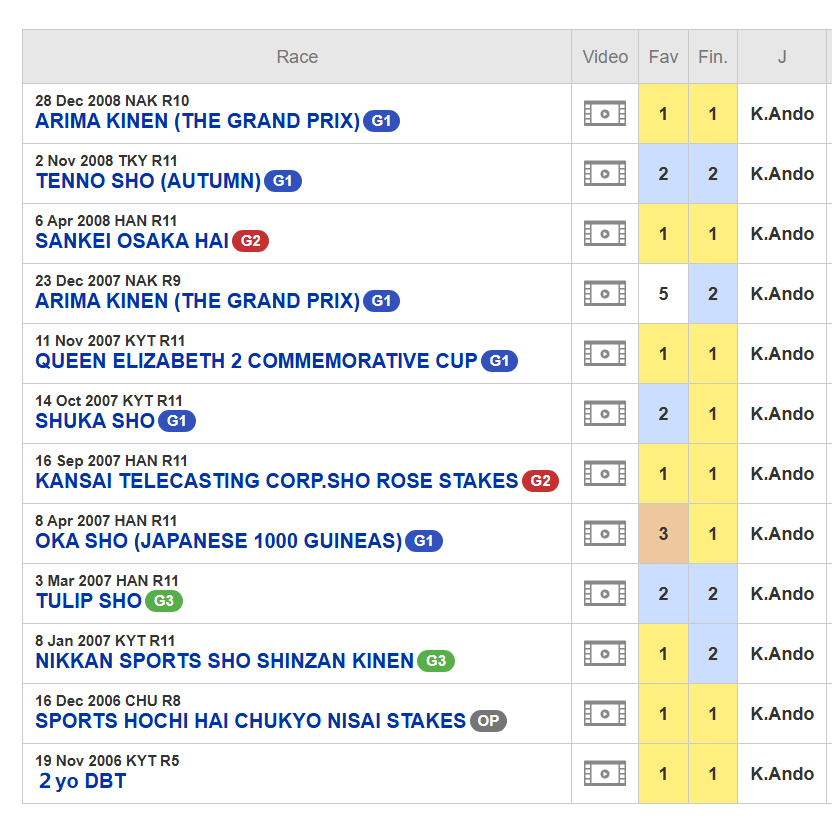The height and width of the screenshot is (822, 832).
Task: Open QUEEN ELIZABETH 2 COMMEMORATIVE CUP link
Action: click(x=256, y=361)
